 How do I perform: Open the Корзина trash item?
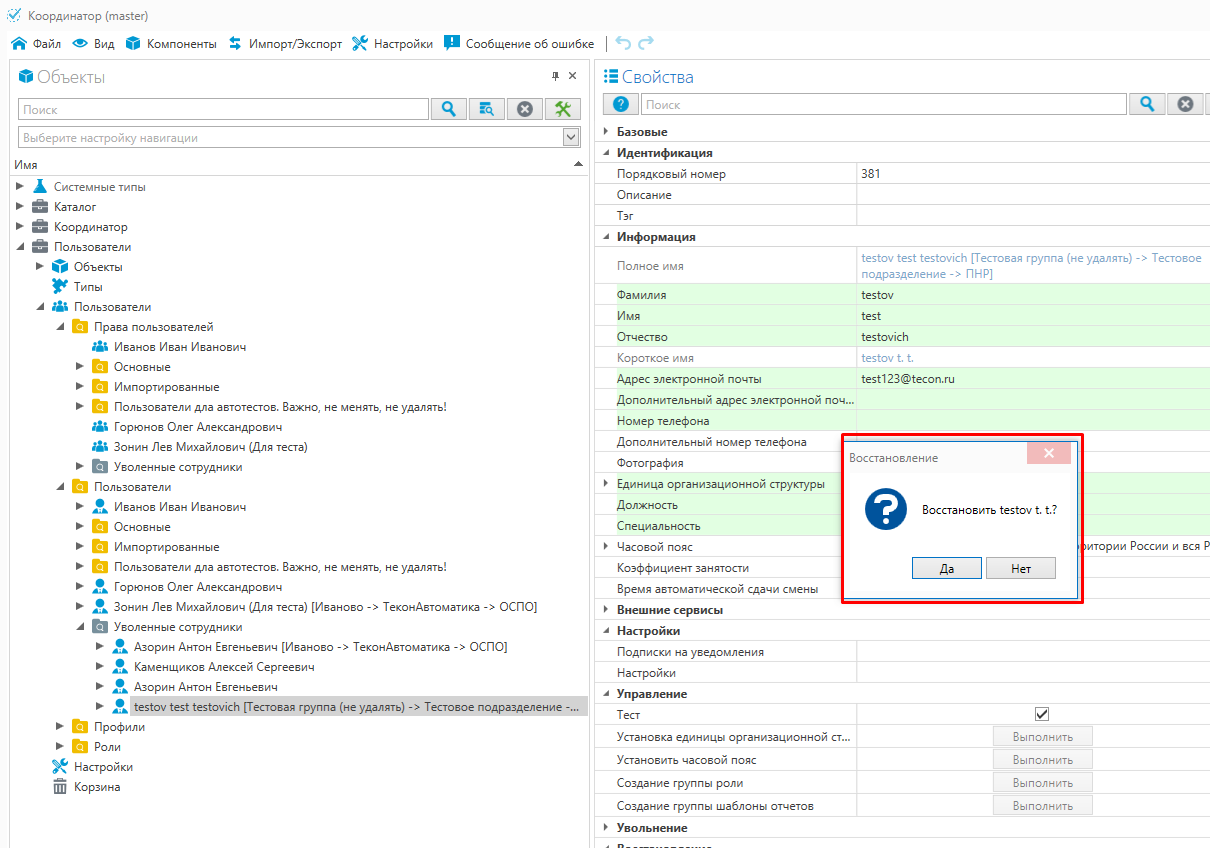[x=97, y=787]
